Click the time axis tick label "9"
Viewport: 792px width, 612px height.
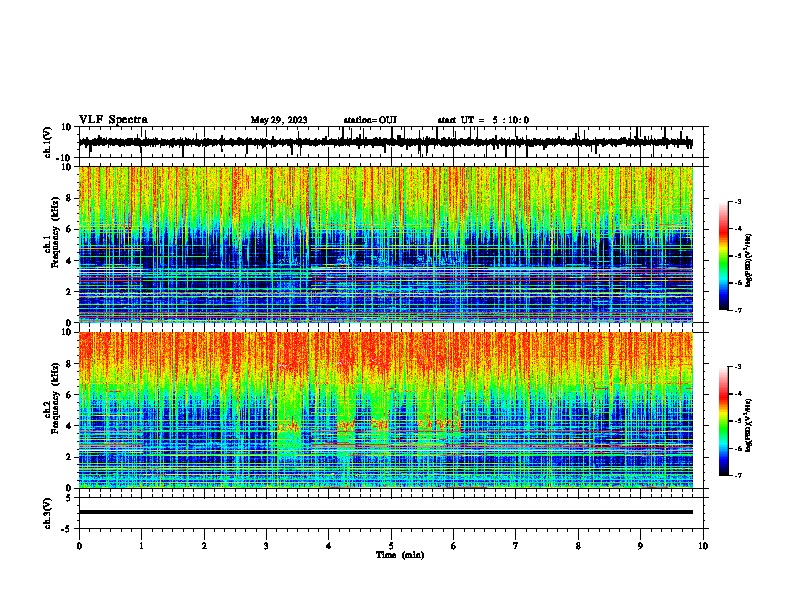(x=640, y=546)
